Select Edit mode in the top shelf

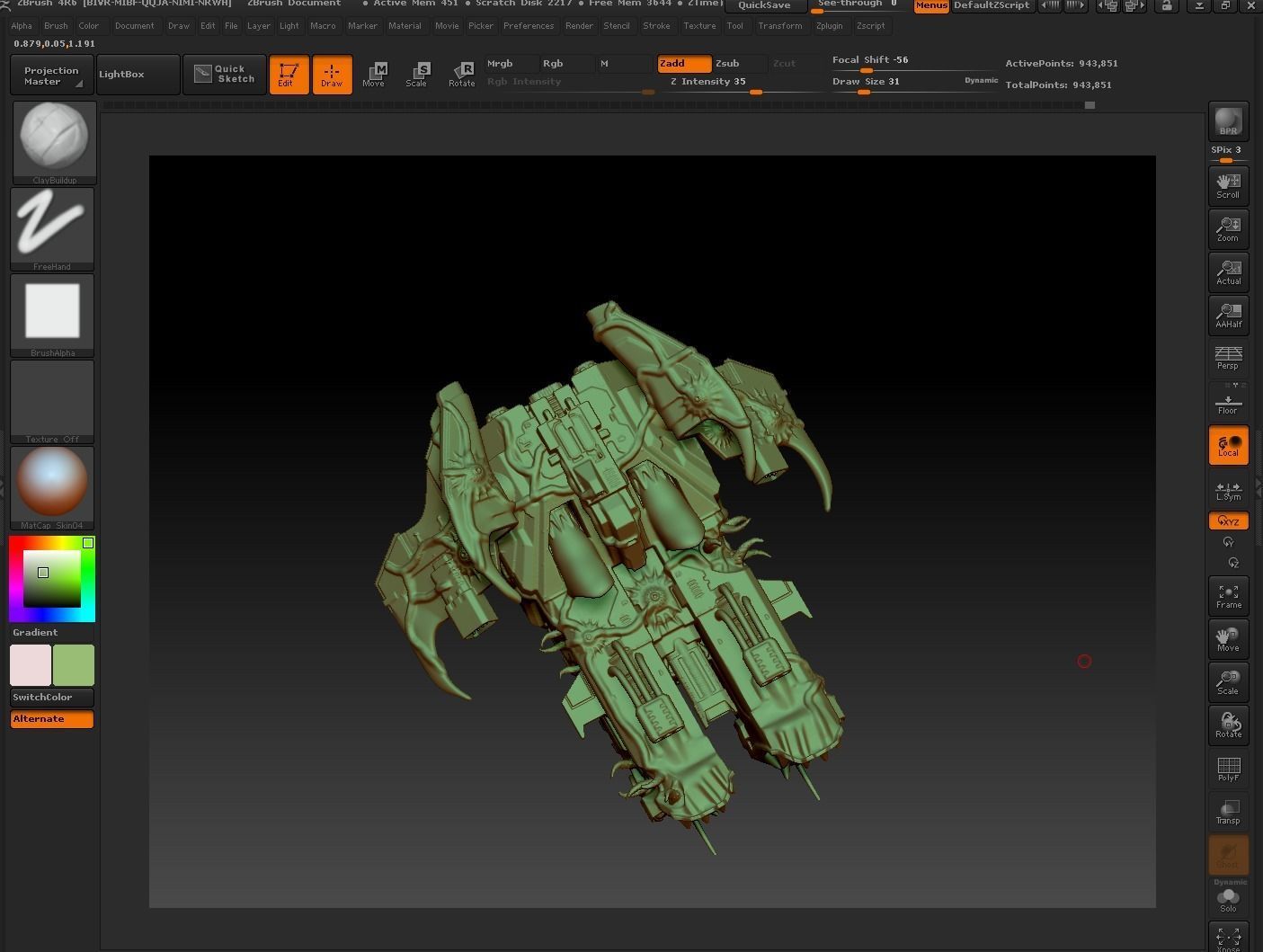(x=289, y=75)
